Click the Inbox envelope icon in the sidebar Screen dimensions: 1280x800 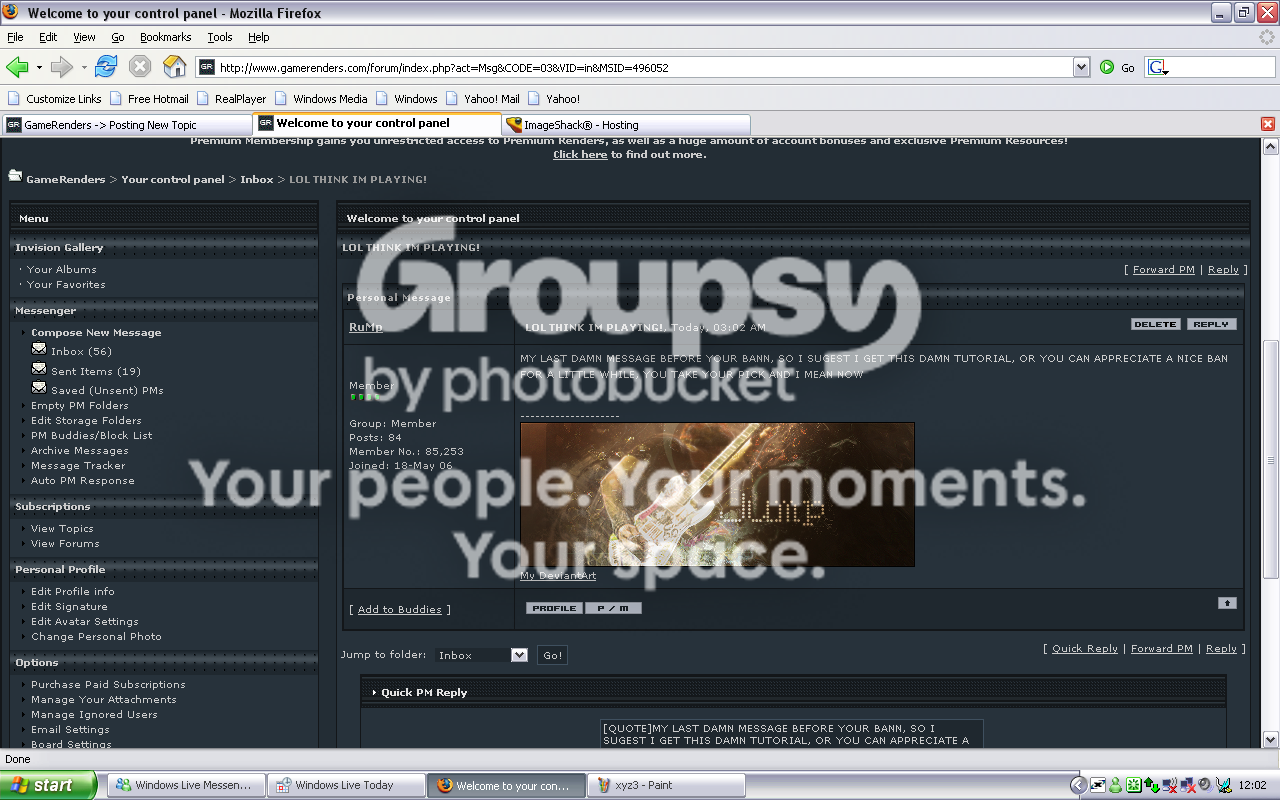(39, 349)
